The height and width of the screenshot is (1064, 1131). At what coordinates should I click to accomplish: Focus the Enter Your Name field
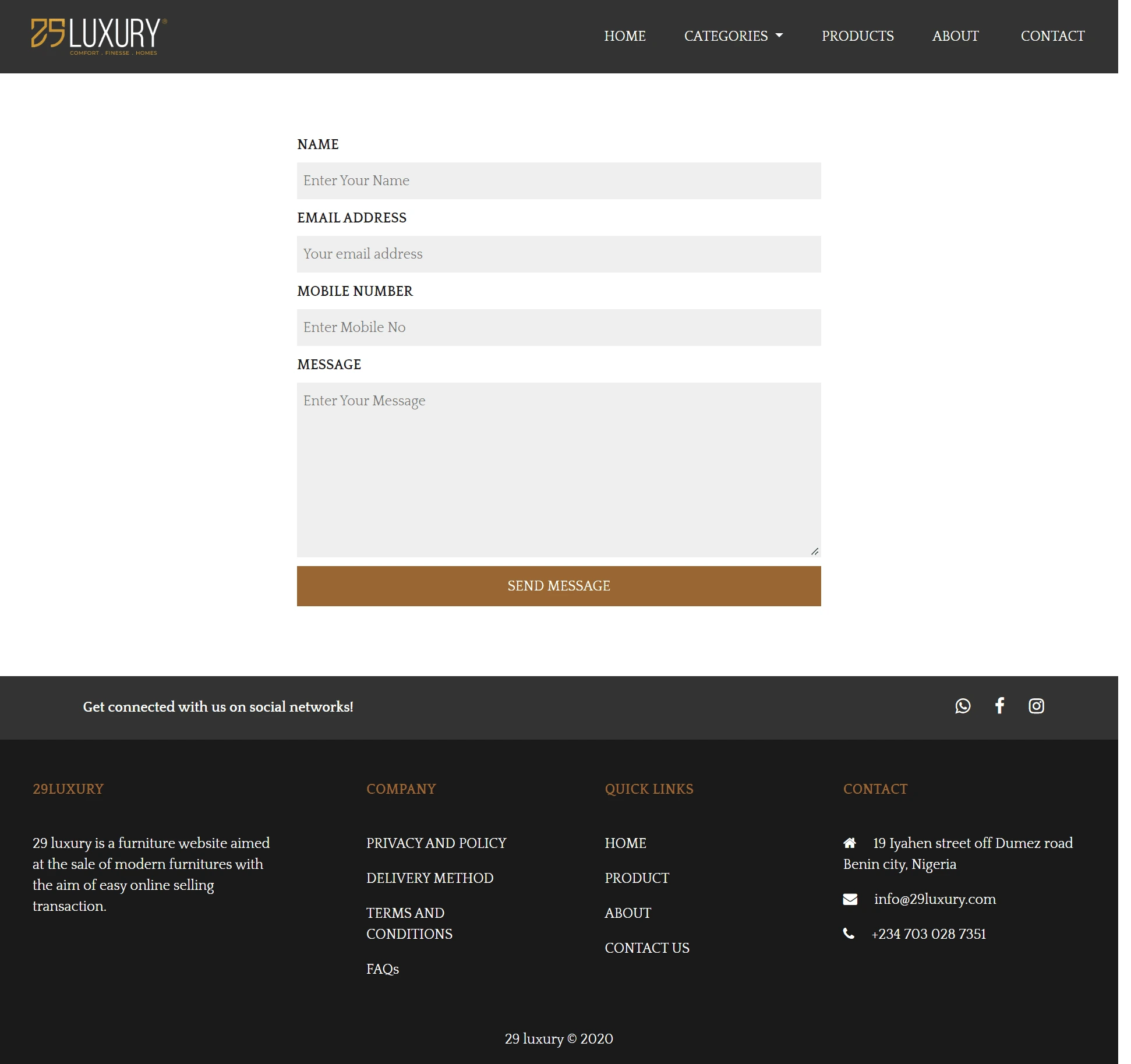(559, 181)
